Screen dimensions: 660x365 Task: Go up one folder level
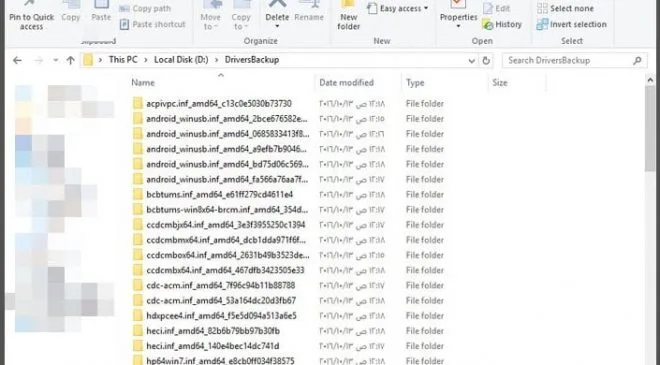(70, 60)
